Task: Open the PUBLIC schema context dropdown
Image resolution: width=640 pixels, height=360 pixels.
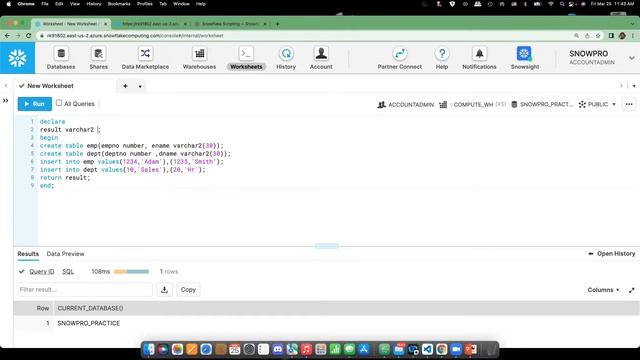Action: pyautogui.click(x=597, y=104)
